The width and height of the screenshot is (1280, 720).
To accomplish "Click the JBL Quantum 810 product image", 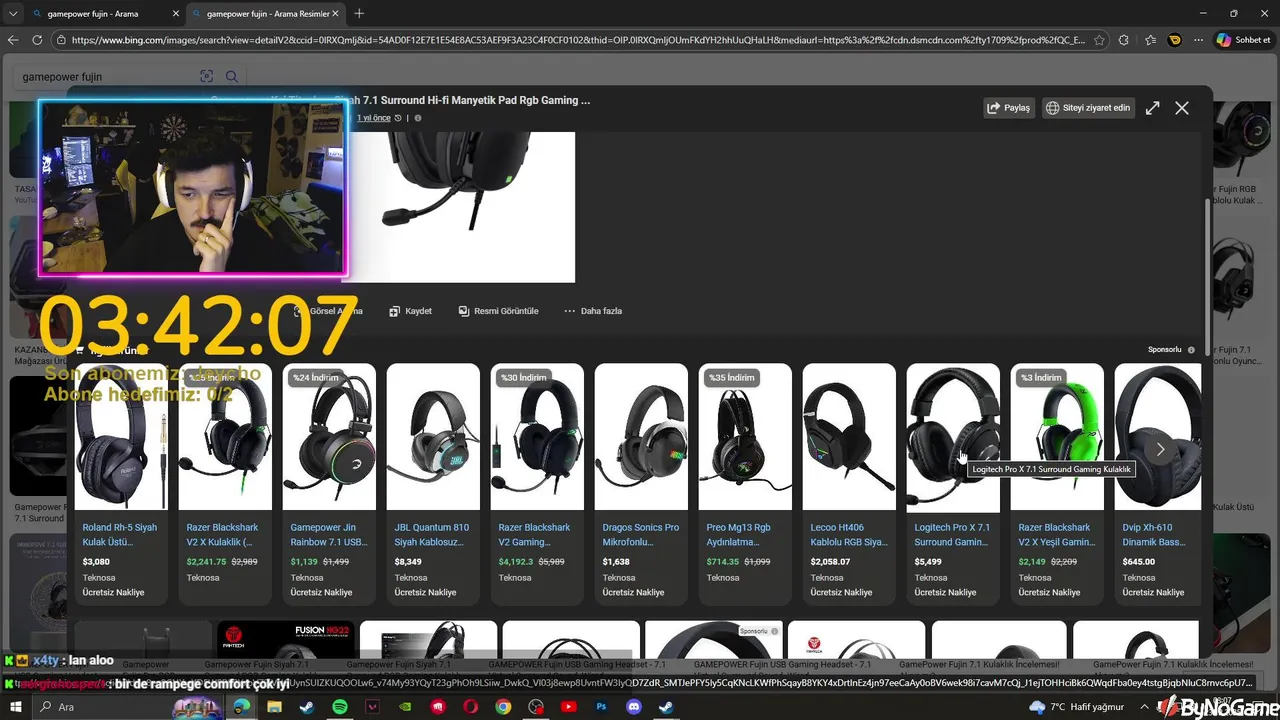I will click(x=433, y=437).
